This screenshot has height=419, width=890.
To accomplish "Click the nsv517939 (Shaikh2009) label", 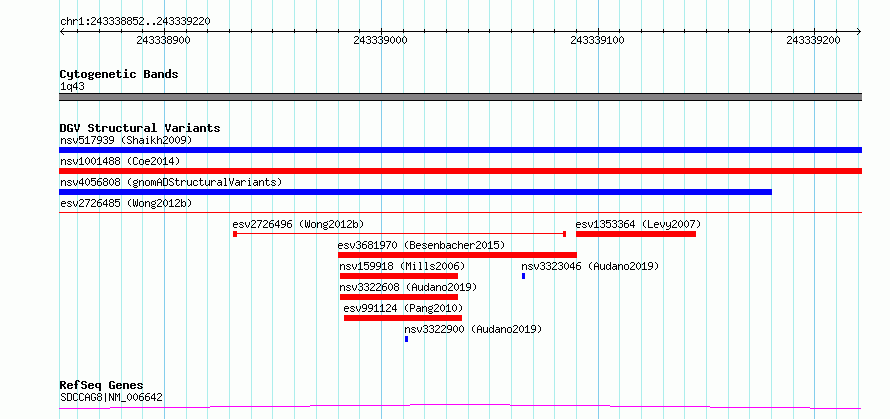I will (126, 140).
